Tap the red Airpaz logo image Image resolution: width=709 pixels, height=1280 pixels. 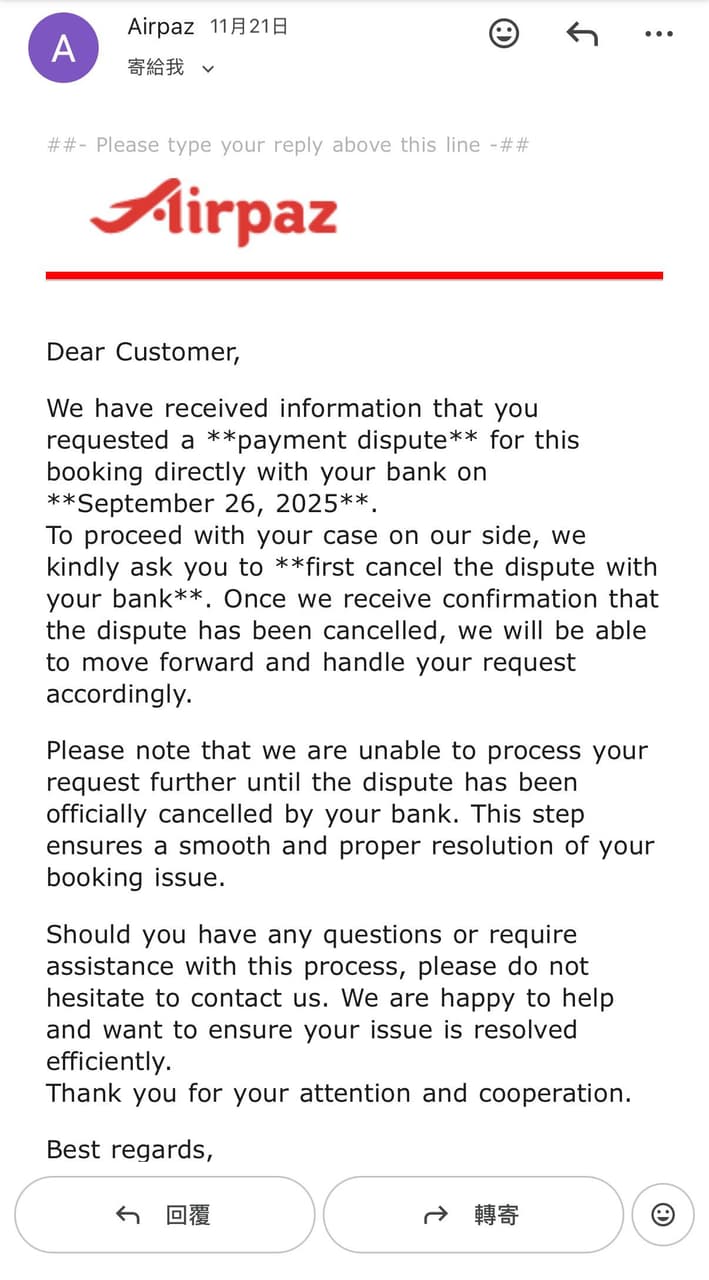point(214,211)
